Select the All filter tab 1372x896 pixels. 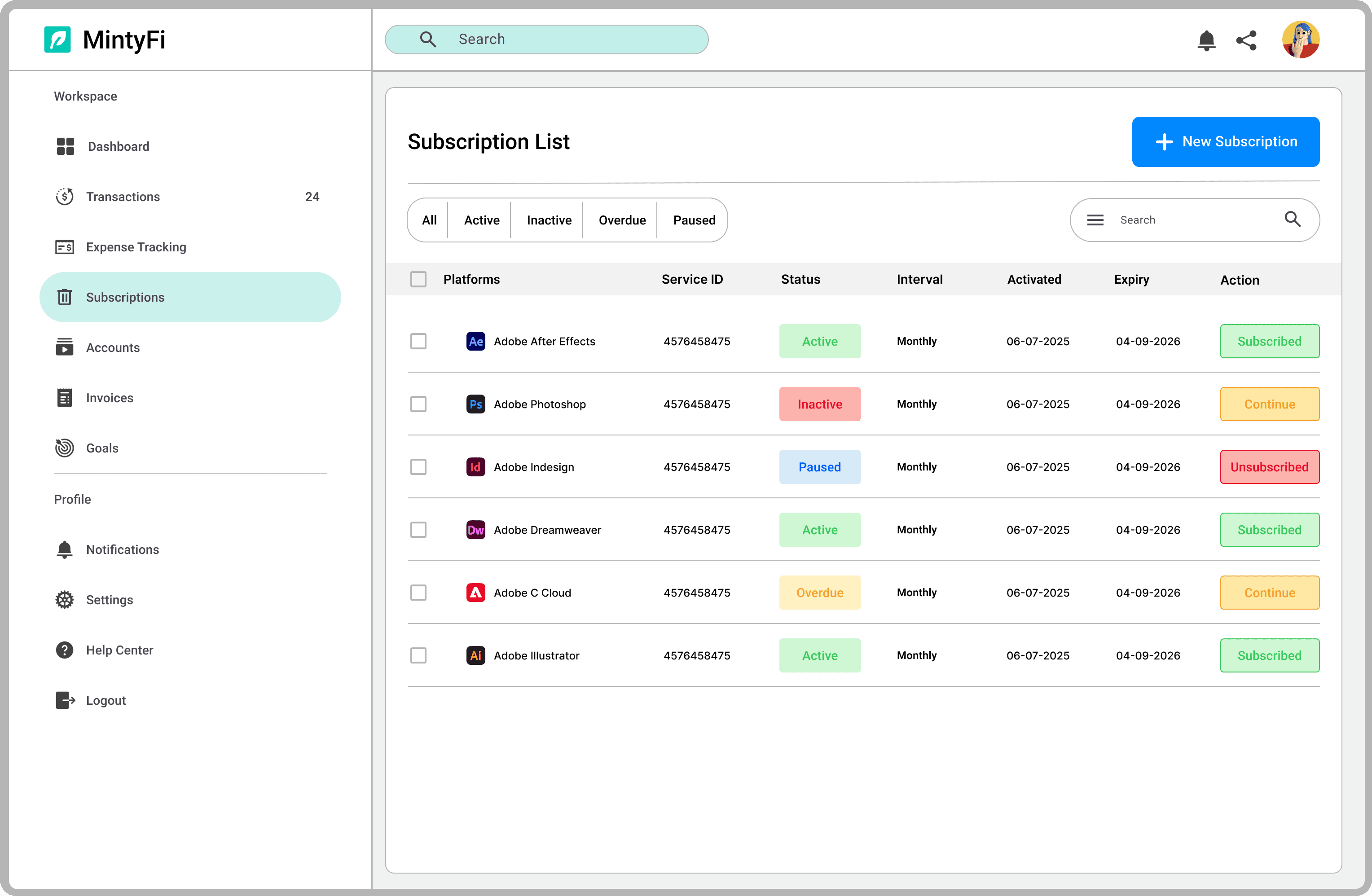(429, 220)
